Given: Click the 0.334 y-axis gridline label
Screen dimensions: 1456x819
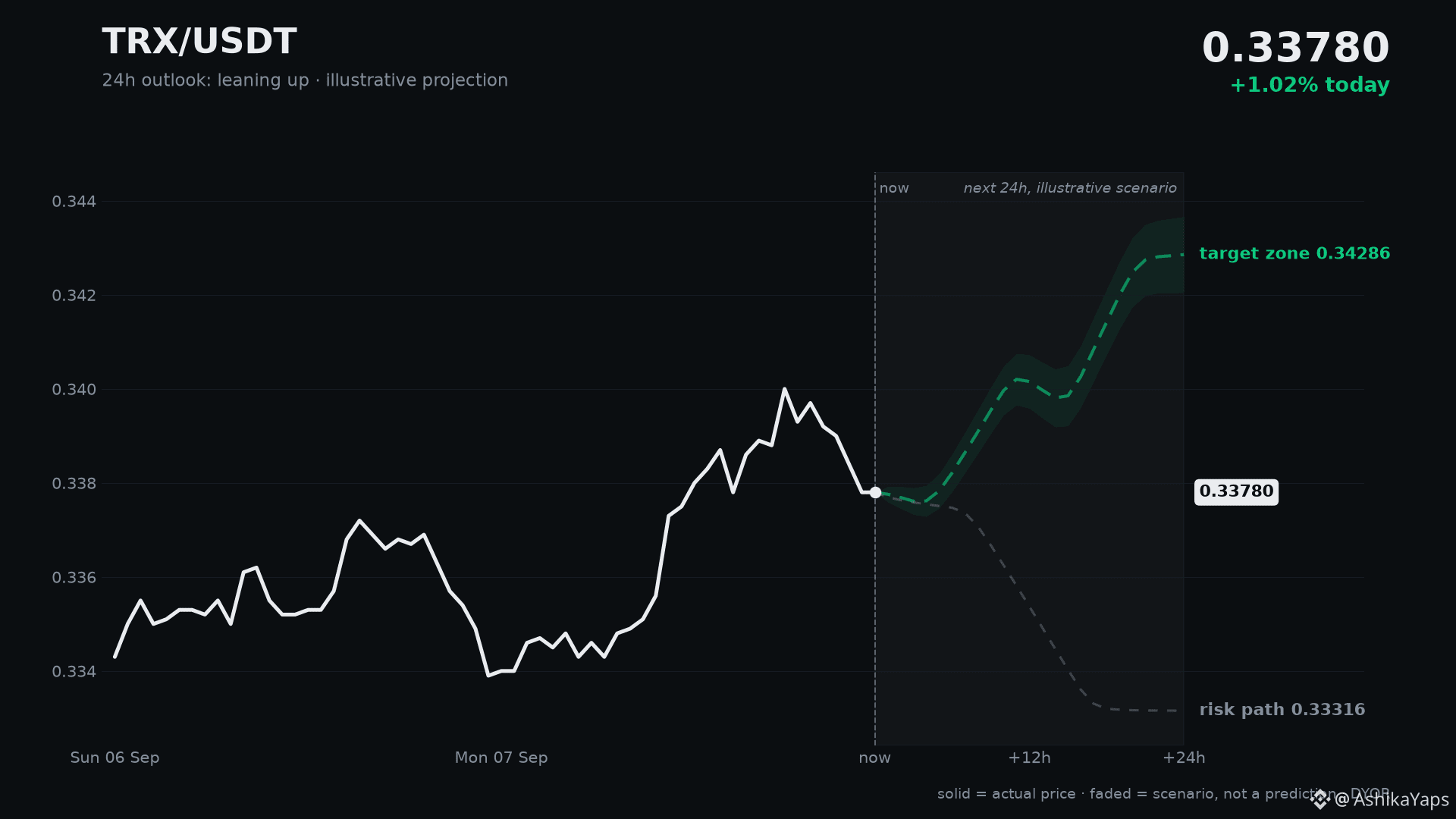Looking at the screenshot, I should pos(74,672).
